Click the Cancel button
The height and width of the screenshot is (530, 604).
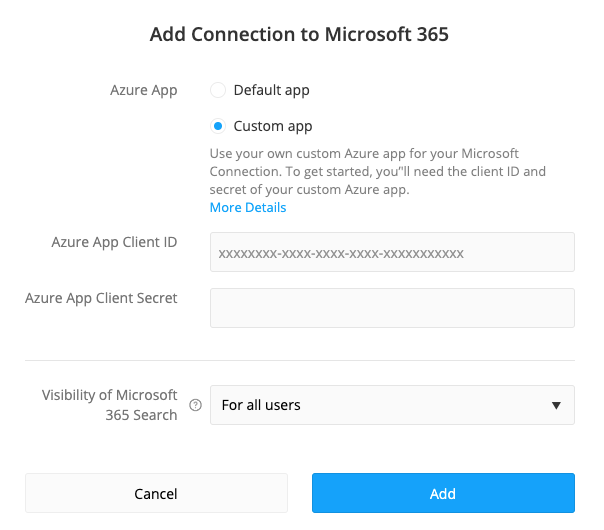pyautogui.click(x=156, y=493)
